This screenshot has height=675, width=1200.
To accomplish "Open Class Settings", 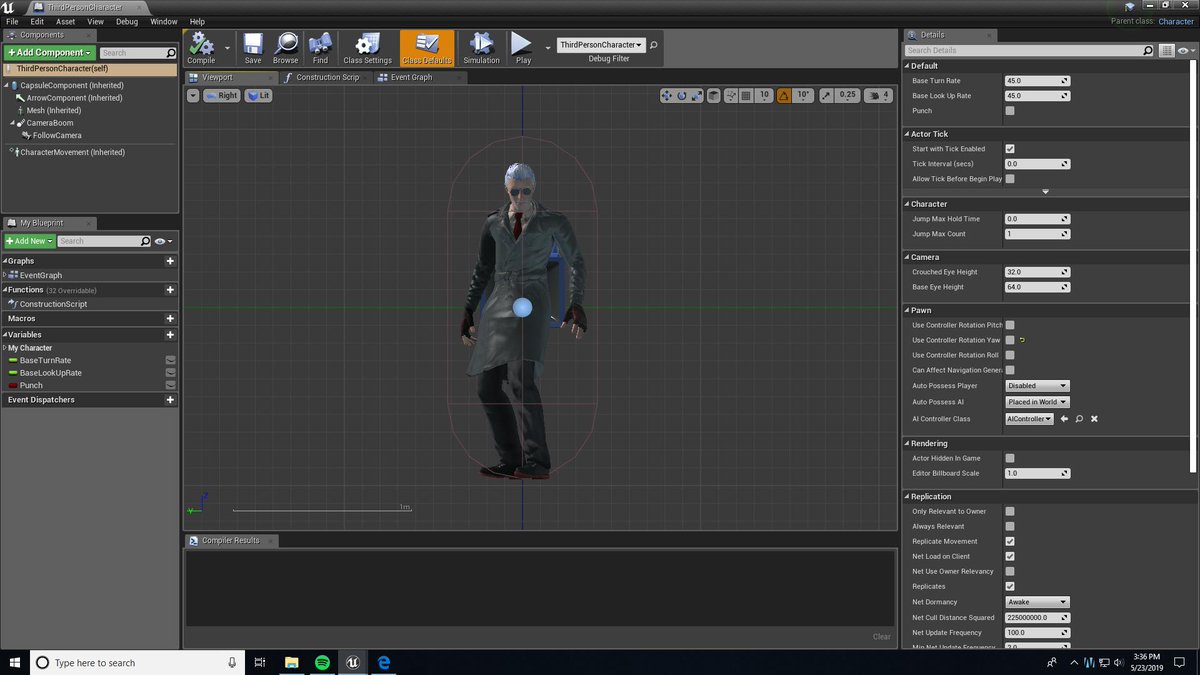I will point(367,47).
